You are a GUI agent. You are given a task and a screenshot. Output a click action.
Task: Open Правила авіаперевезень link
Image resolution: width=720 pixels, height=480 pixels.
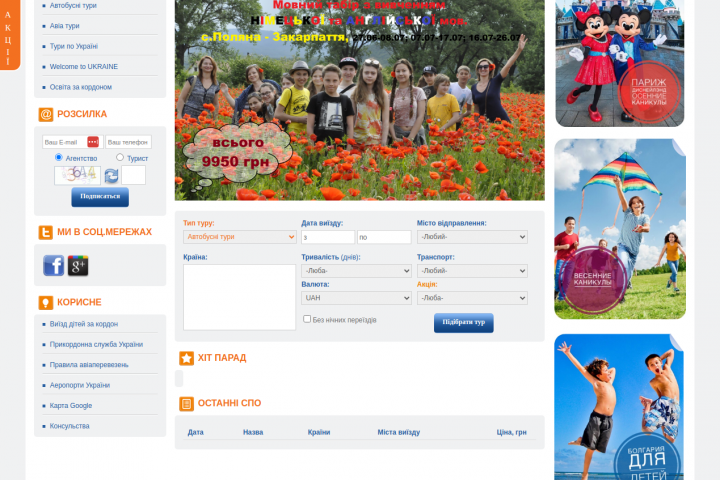click(89, 365)
